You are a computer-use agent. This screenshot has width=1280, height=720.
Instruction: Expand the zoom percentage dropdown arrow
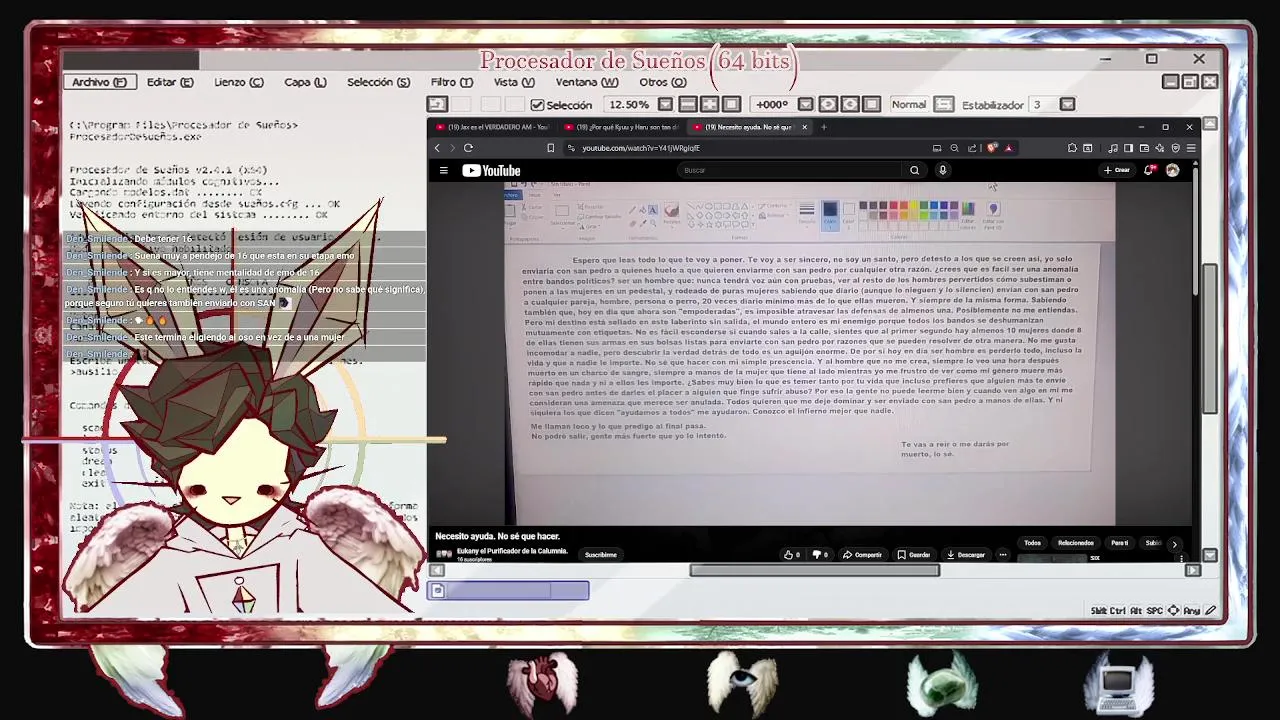pos(665,105)
